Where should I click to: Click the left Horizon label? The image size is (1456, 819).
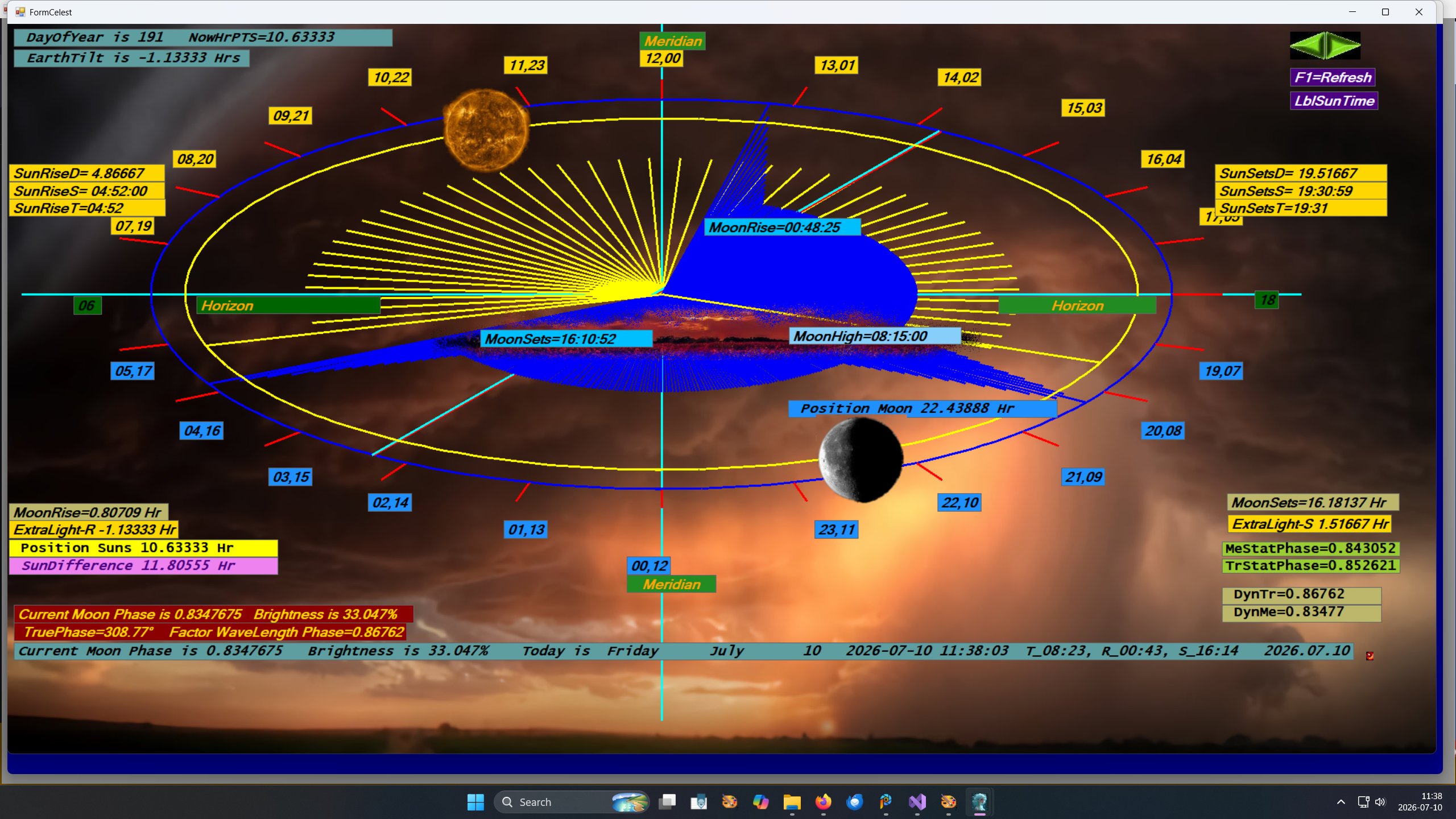tap(288, 305)
